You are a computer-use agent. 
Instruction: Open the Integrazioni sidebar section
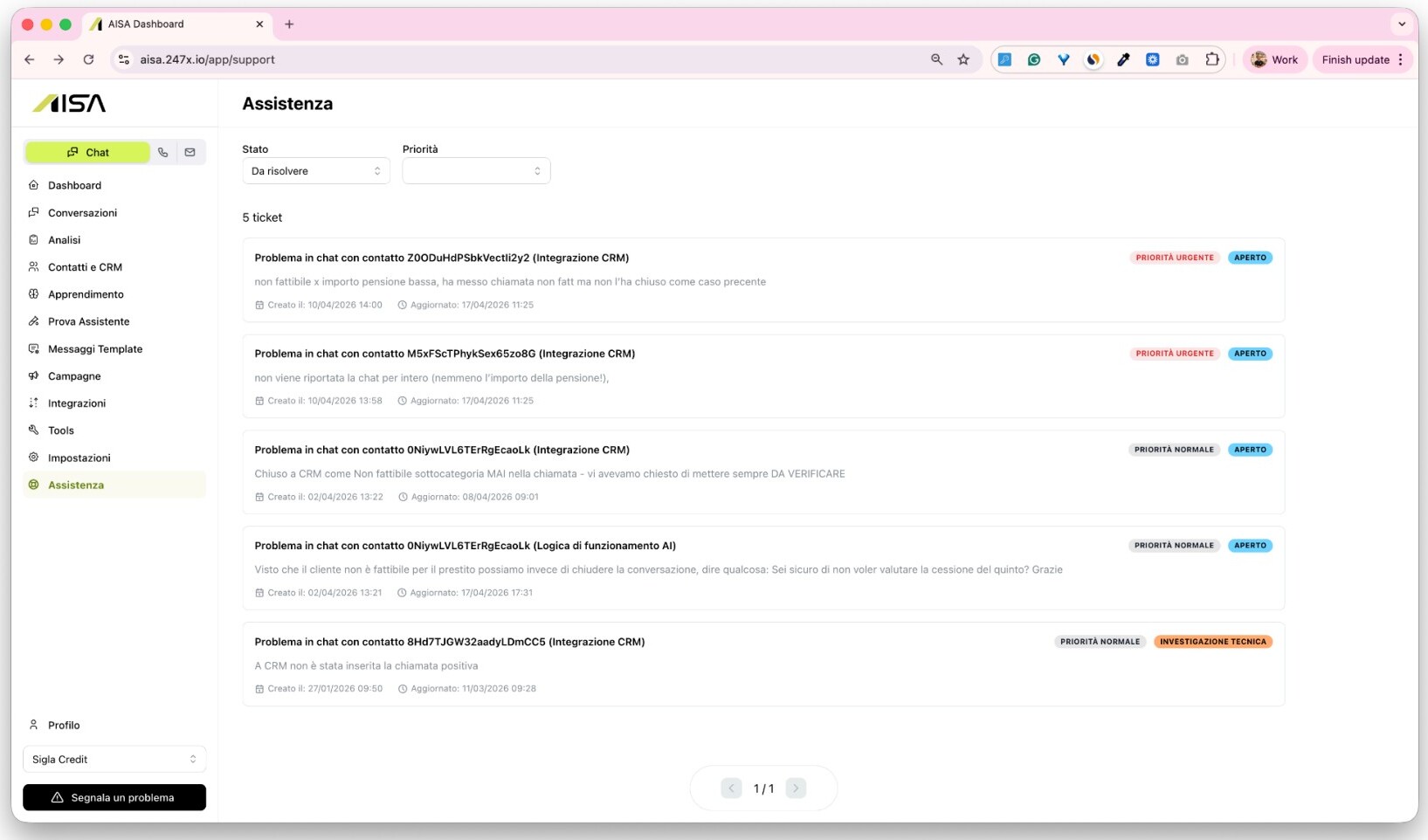(77, 403)
